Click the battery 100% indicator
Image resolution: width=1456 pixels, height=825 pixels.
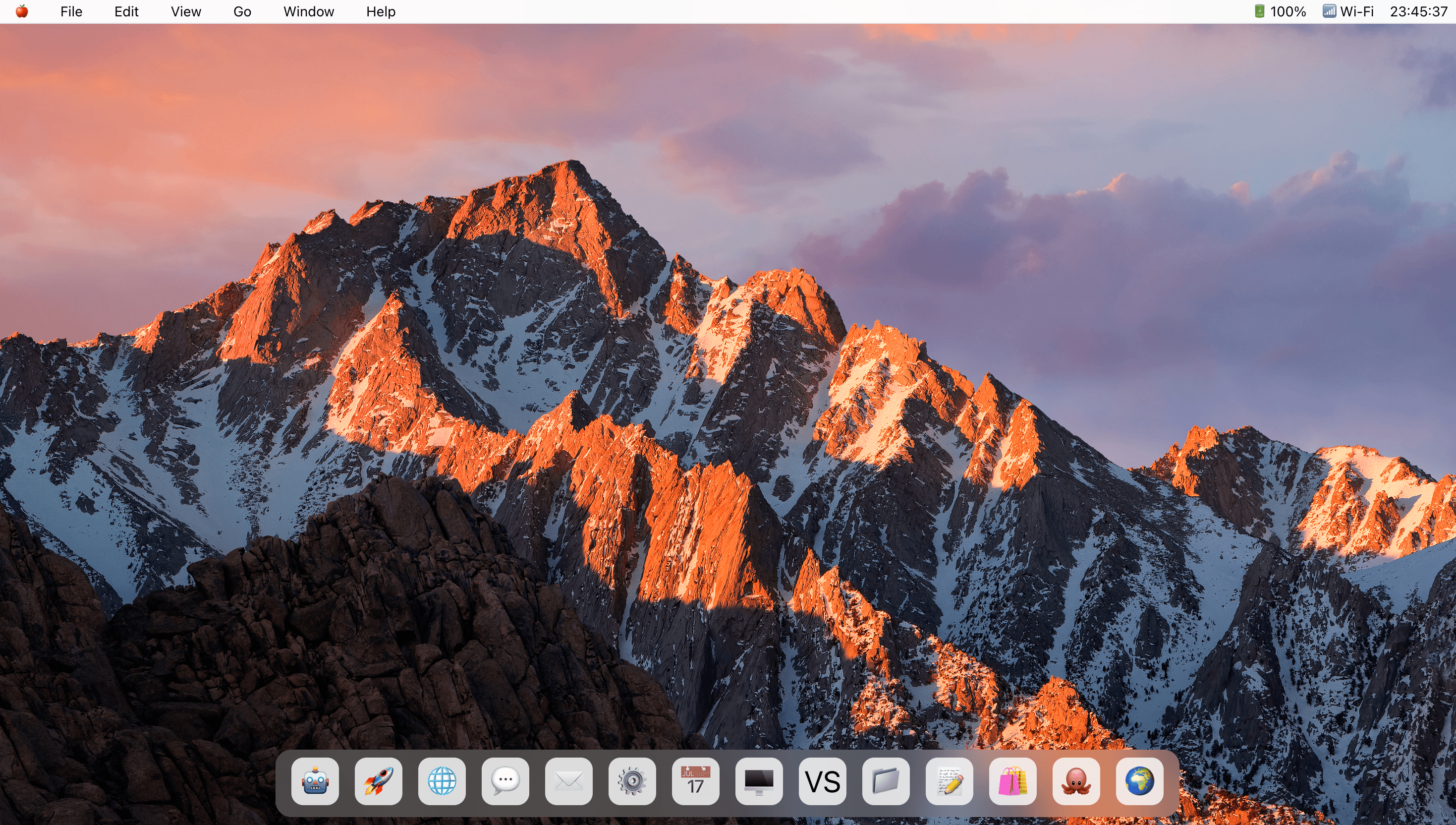point(1280,11)
